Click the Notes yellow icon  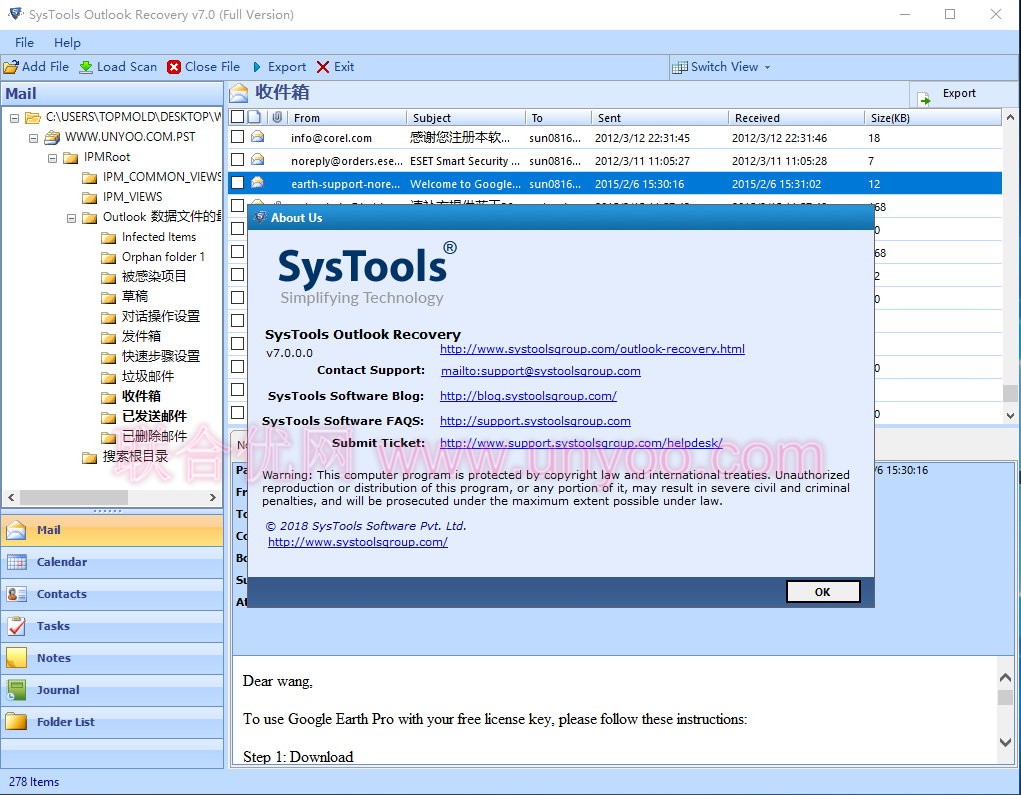click(16, 658)
